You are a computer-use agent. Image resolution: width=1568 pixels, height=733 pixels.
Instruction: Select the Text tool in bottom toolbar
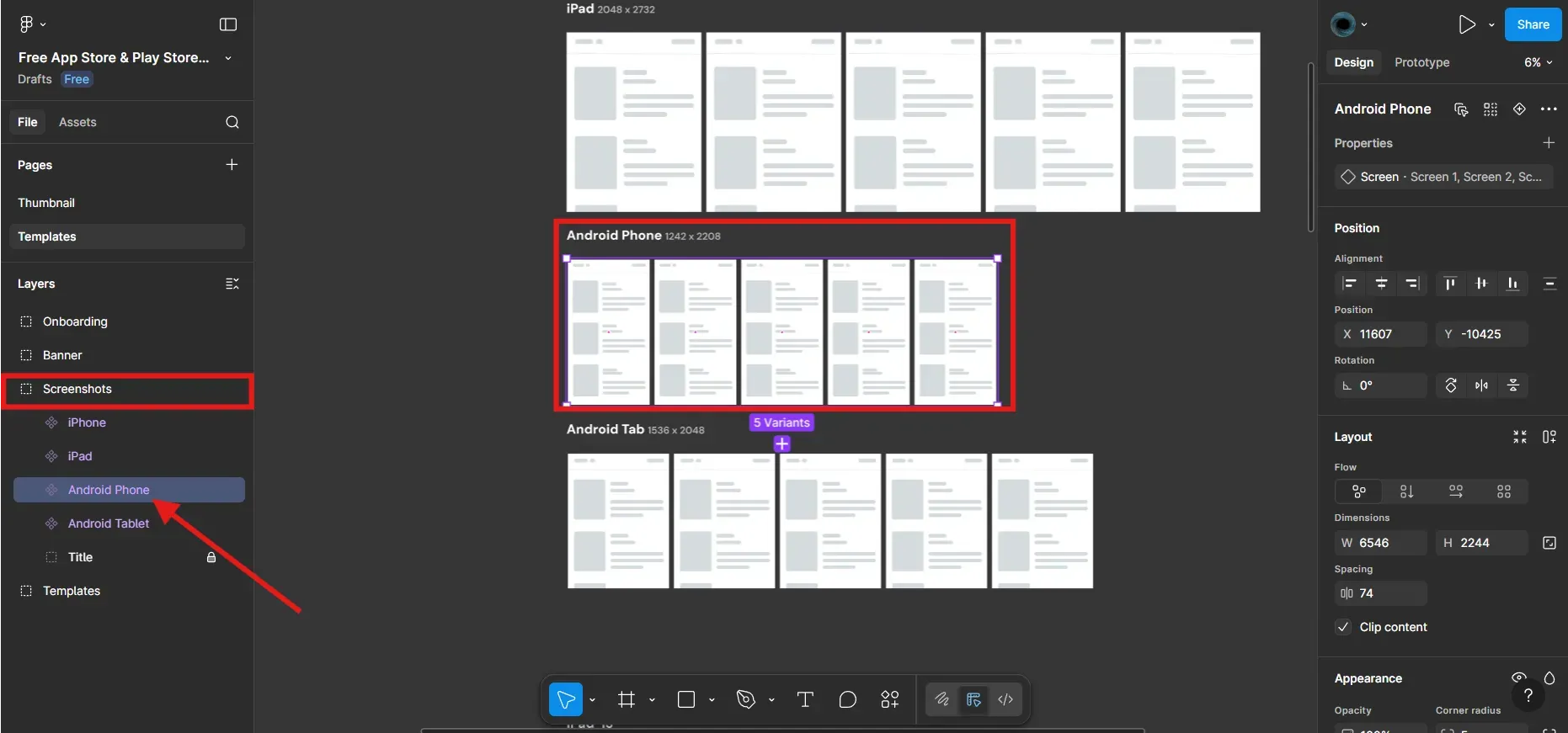click(x=804, y=699)
